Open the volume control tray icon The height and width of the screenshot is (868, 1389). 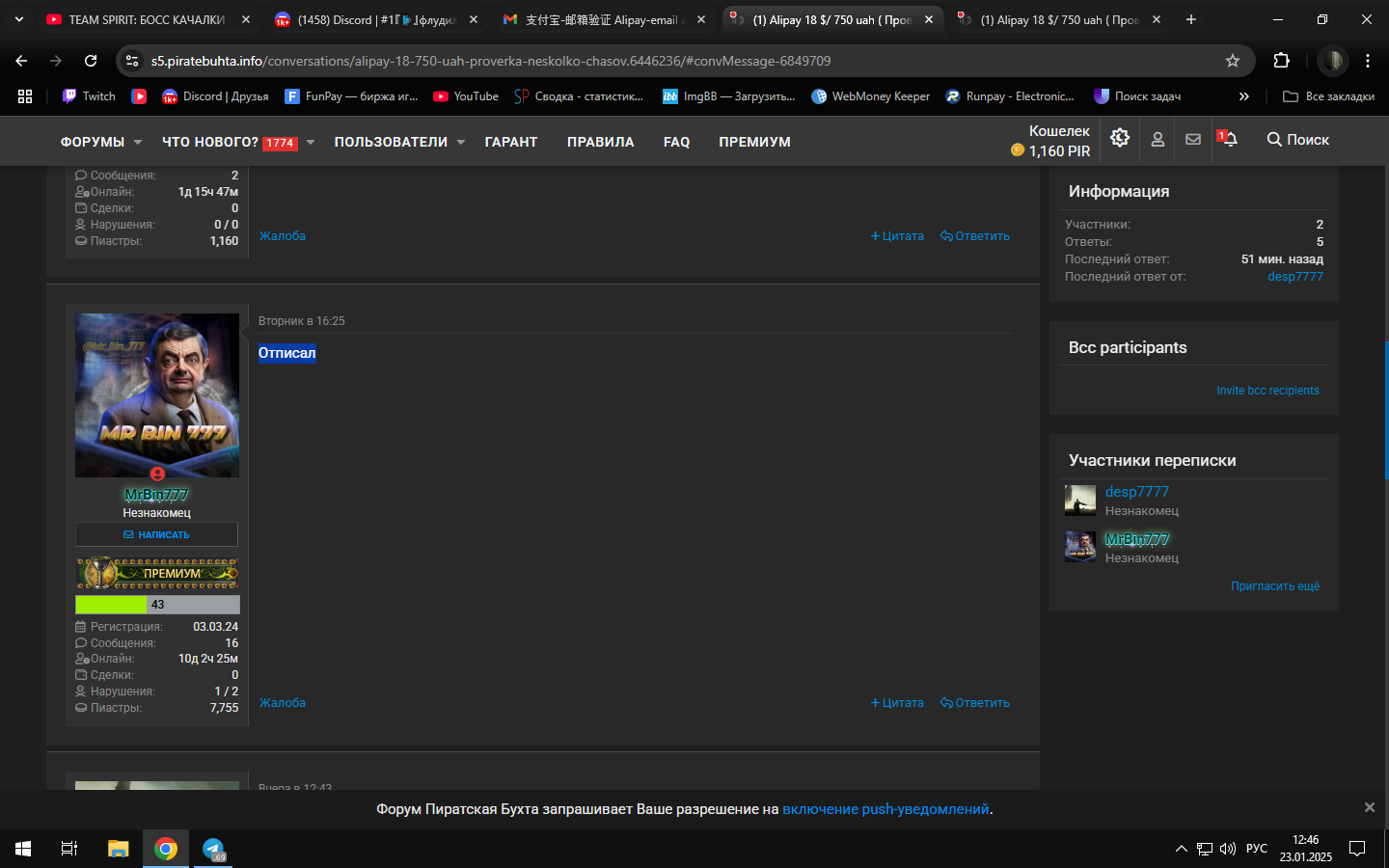(x=1227, y=849)
